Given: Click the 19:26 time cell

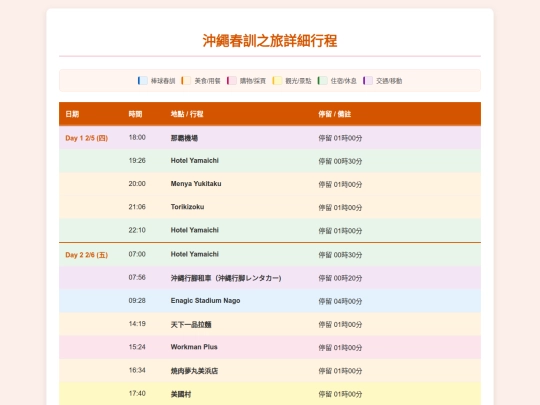Looking at the screenshot, I should tap(137, 160).
